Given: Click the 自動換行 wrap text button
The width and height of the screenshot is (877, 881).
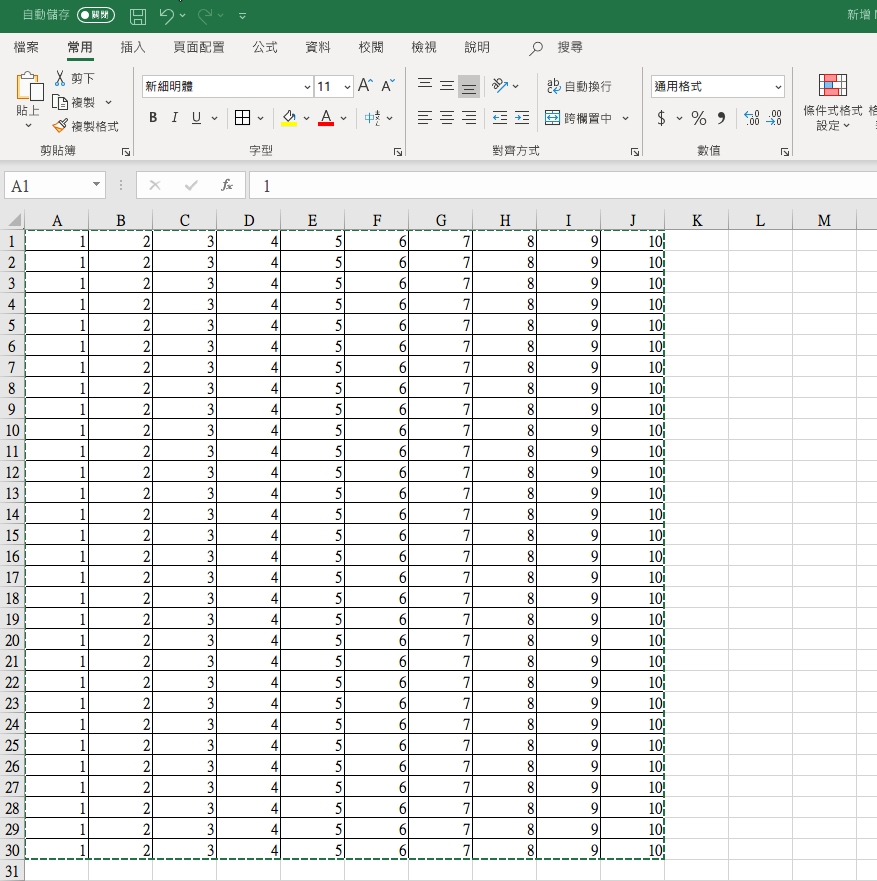Looking at the screenshot, I should [x=579, y=87].
